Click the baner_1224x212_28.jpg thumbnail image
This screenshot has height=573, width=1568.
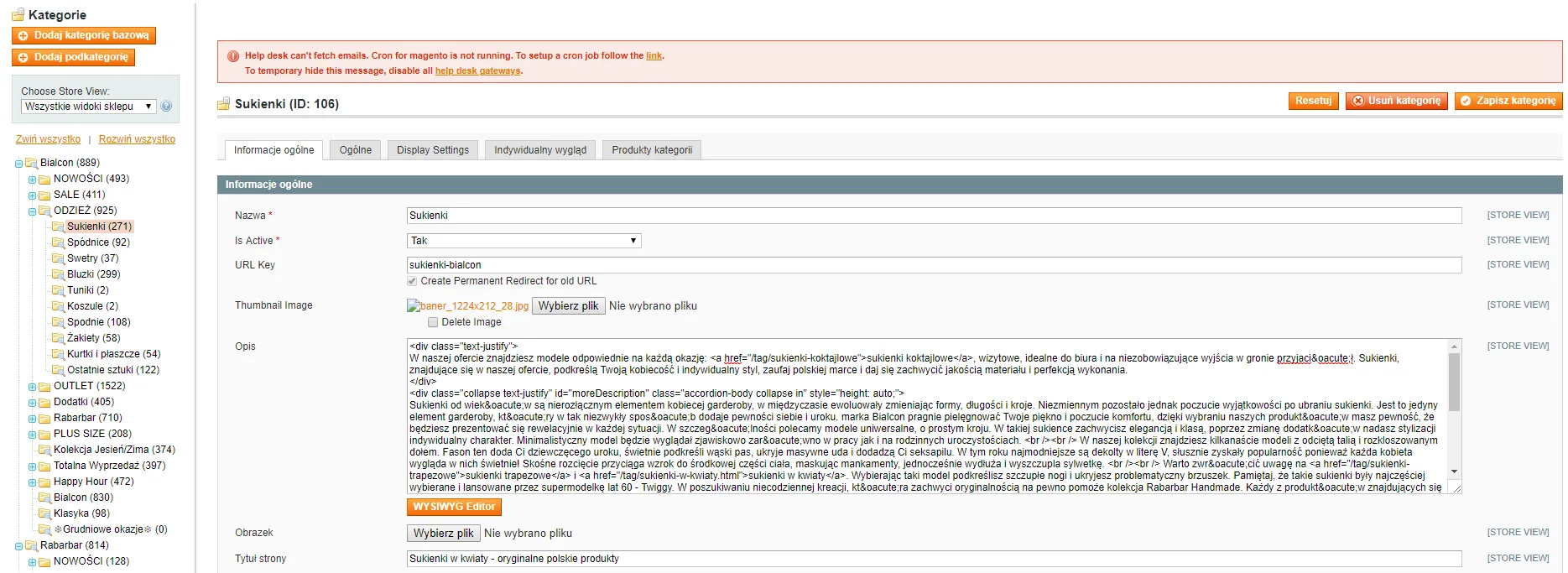tap(468, 306)
